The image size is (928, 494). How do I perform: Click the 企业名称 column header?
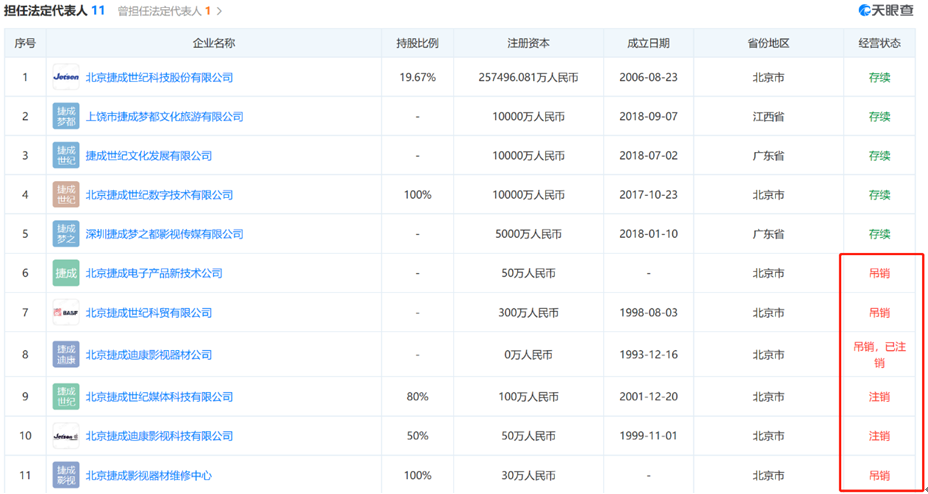coord(214,43)
